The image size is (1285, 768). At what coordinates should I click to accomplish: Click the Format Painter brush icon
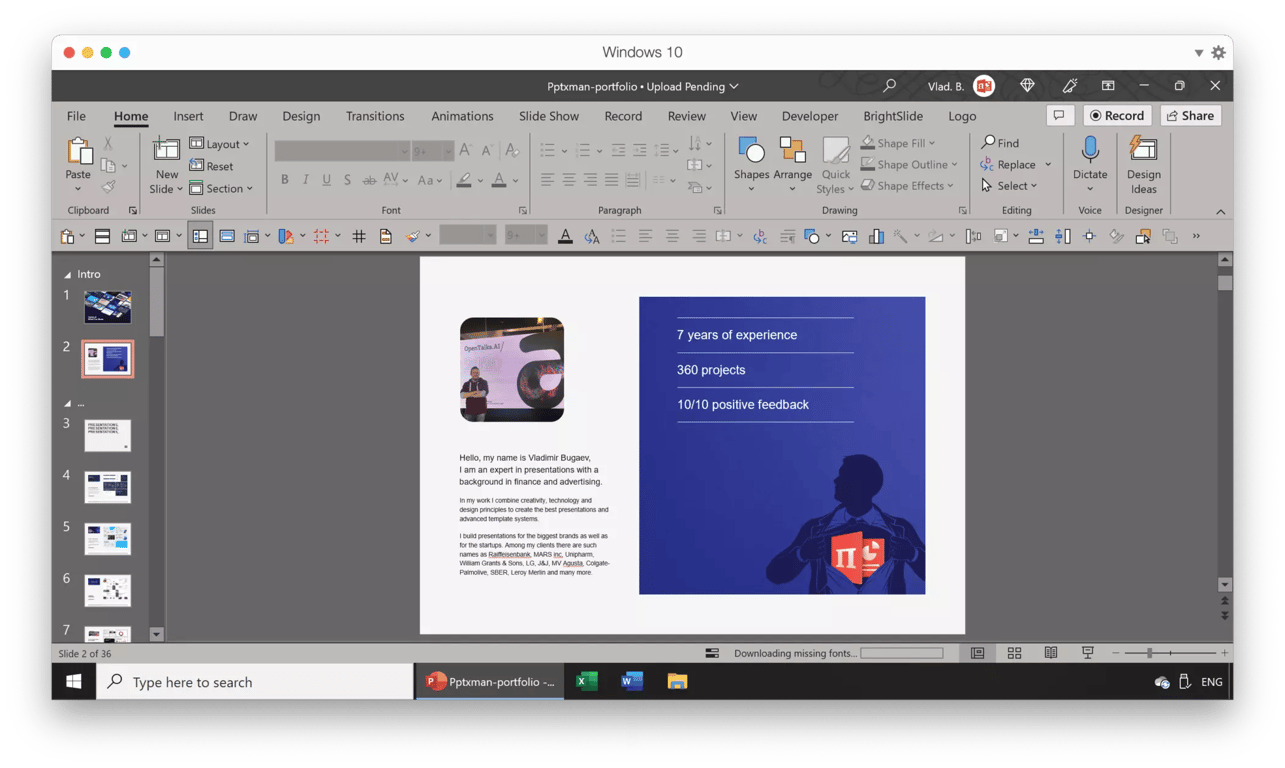pos(108,187)
